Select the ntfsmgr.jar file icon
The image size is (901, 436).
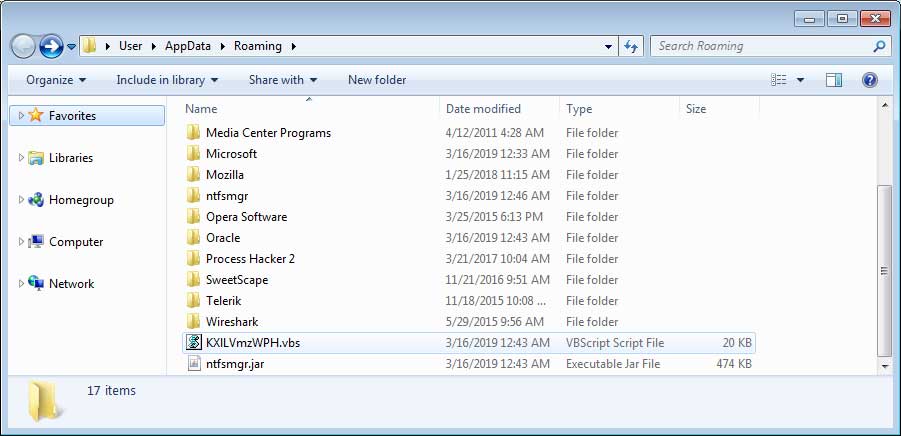pos(194,364)
